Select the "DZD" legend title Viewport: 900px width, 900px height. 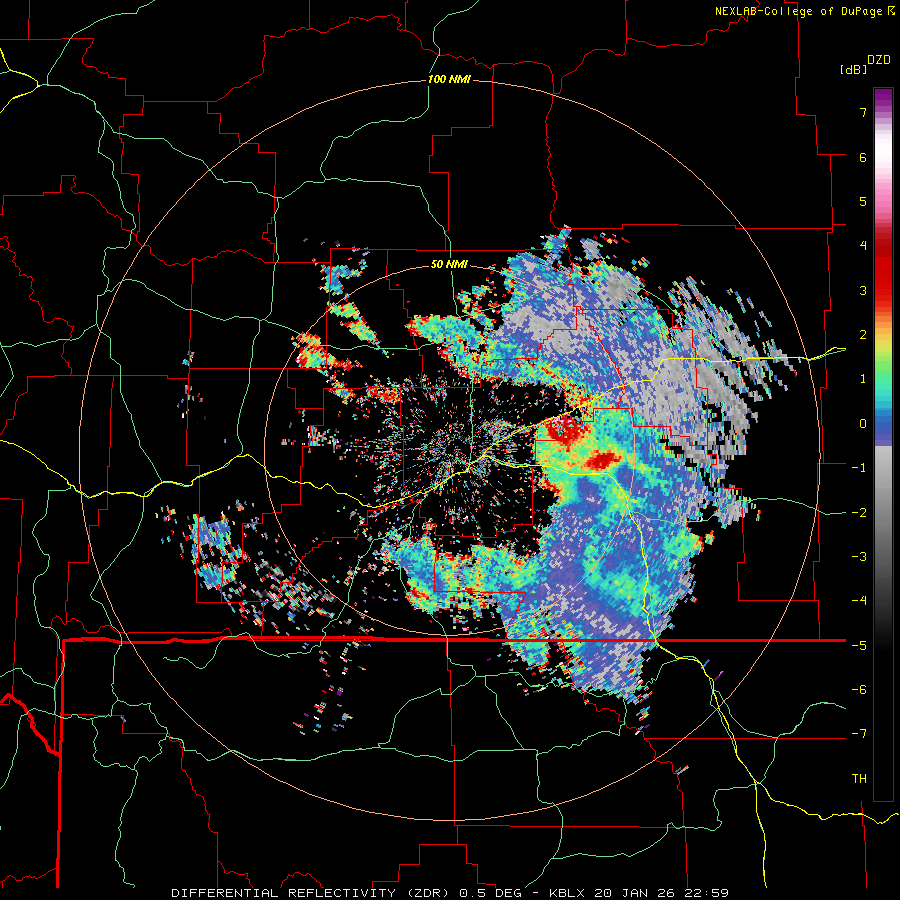pos(879,60)
